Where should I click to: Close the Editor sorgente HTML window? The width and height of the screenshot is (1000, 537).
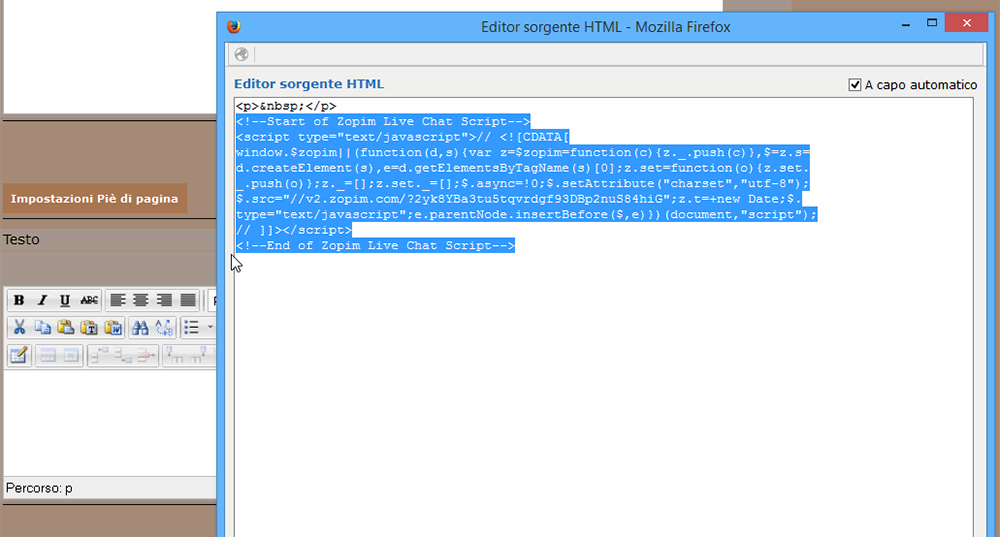click(x=967, y=23)
